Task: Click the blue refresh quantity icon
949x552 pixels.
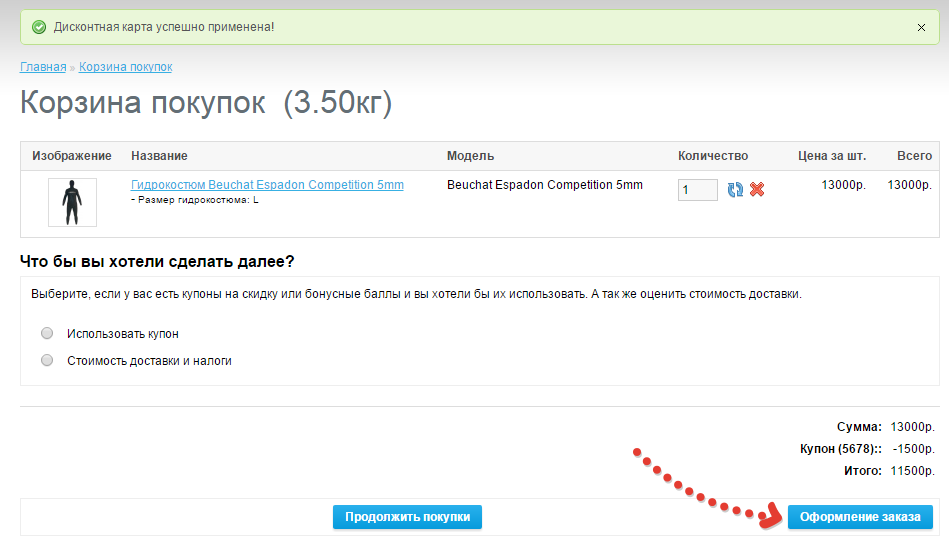Action: [735, 189]
